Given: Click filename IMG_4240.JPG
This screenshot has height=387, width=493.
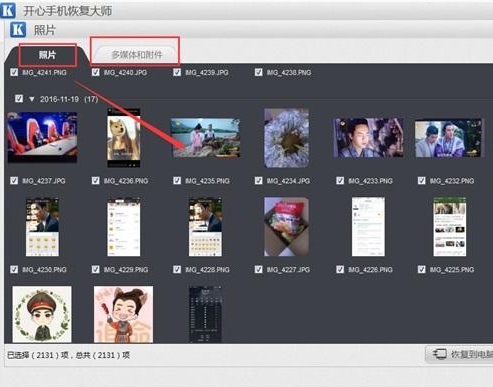Looking at the screenshot, I should coord(125,72).
